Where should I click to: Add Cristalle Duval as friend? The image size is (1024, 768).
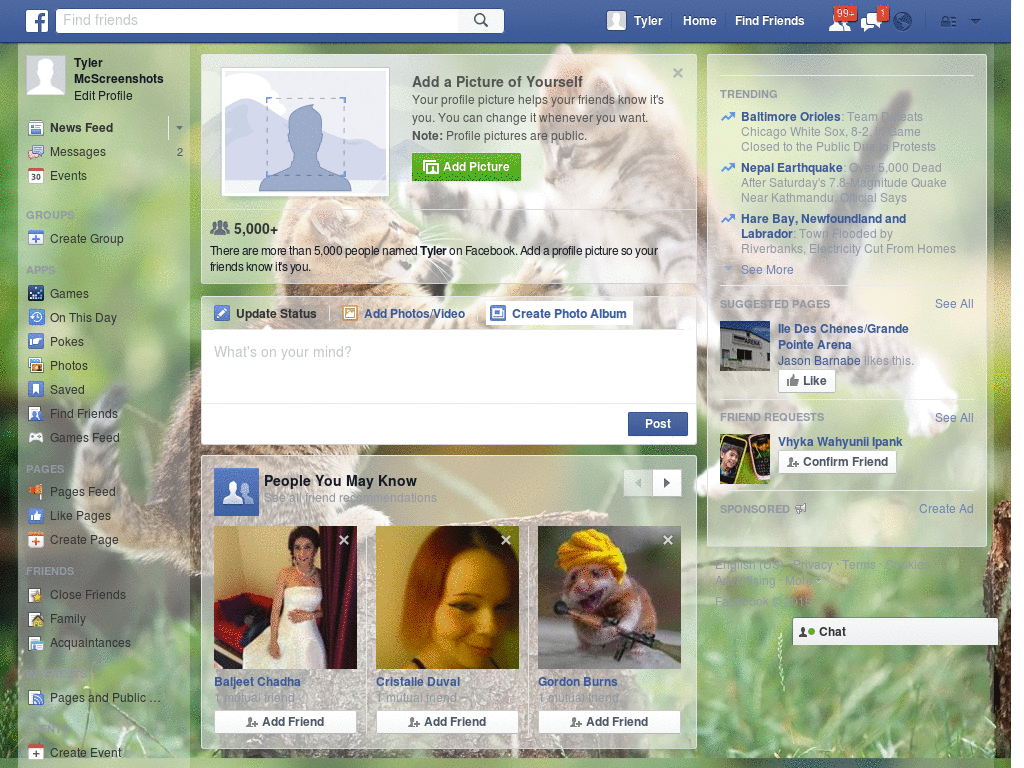(x=447, y=722)
